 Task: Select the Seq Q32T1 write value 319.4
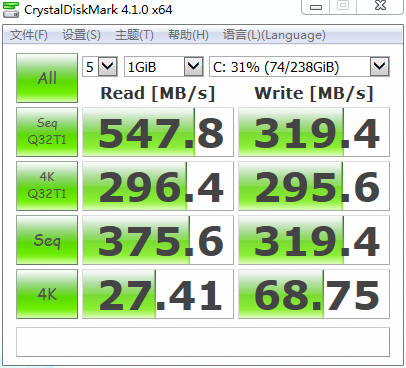(x=314, y=132)
